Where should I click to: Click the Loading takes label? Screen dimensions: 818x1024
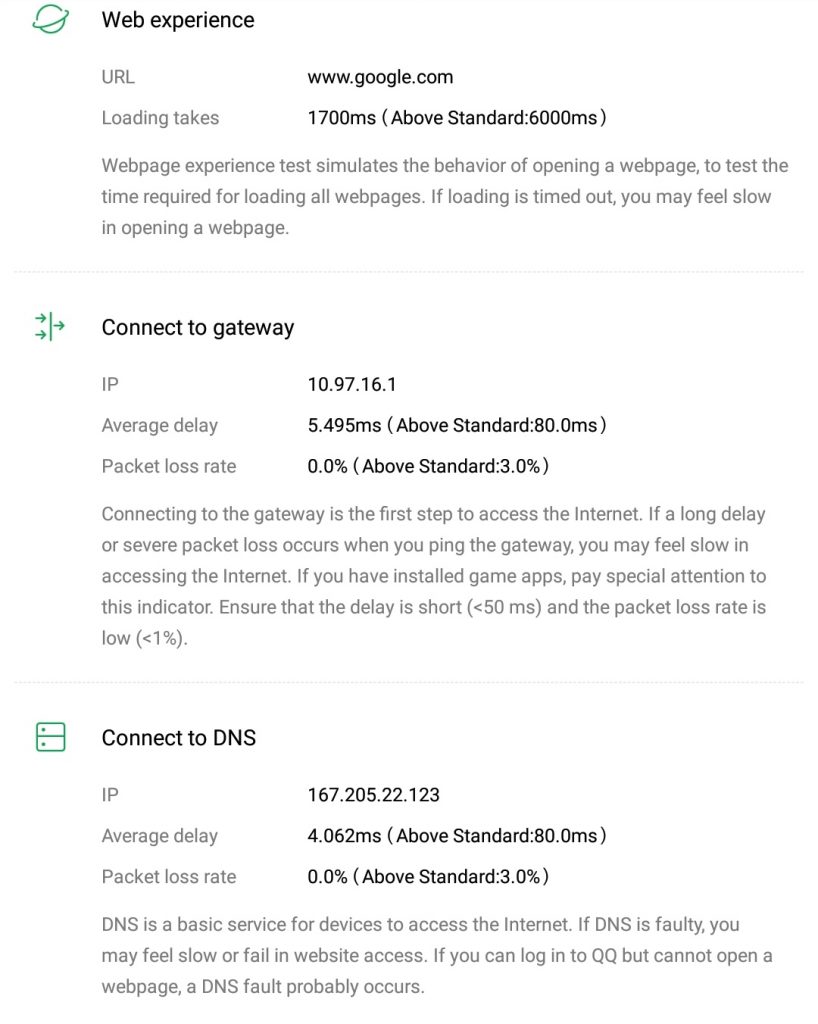160,118
